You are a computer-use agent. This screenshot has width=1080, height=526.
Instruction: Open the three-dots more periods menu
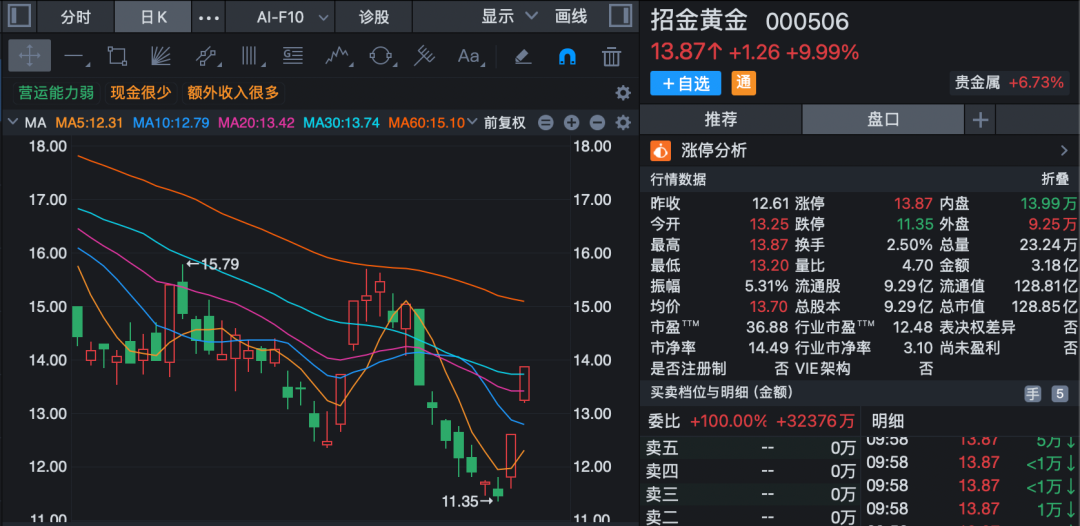tap(209, 17)
